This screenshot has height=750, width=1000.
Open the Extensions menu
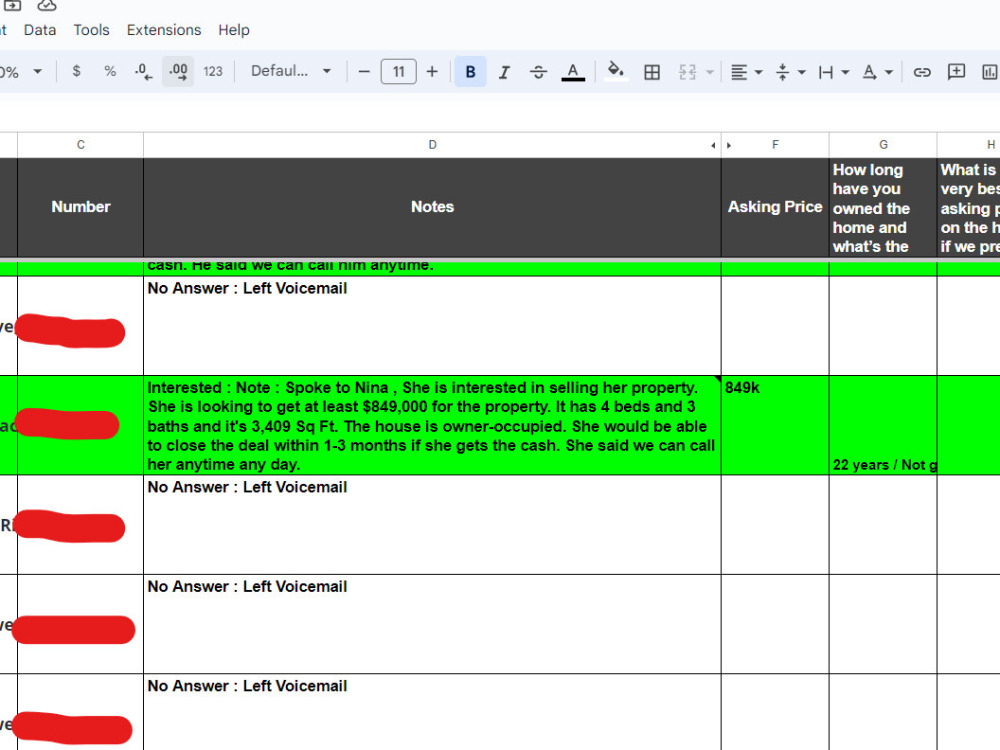pyautogui.click(x=164, y=30)
